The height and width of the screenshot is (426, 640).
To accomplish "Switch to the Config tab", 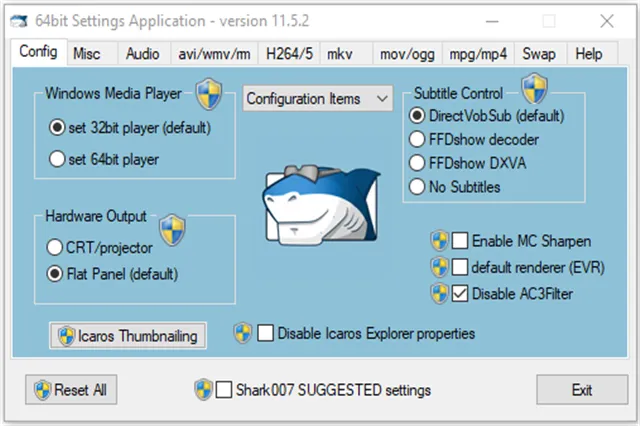I will click(39, 52).
